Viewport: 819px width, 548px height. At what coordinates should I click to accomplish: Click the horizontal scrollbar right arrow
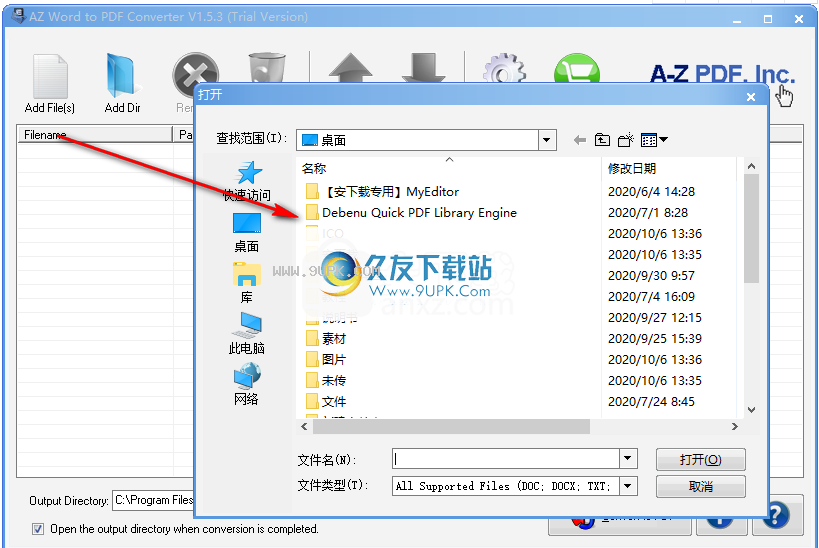734,426
